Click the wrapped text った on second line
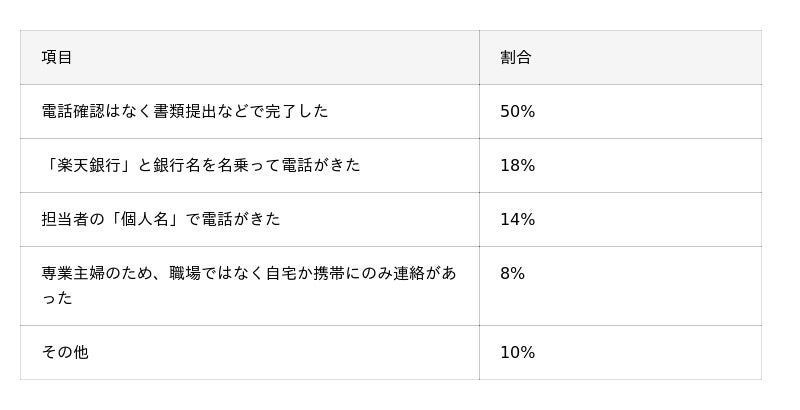This screenshot has width=800, height=410. tap(57, 298)
